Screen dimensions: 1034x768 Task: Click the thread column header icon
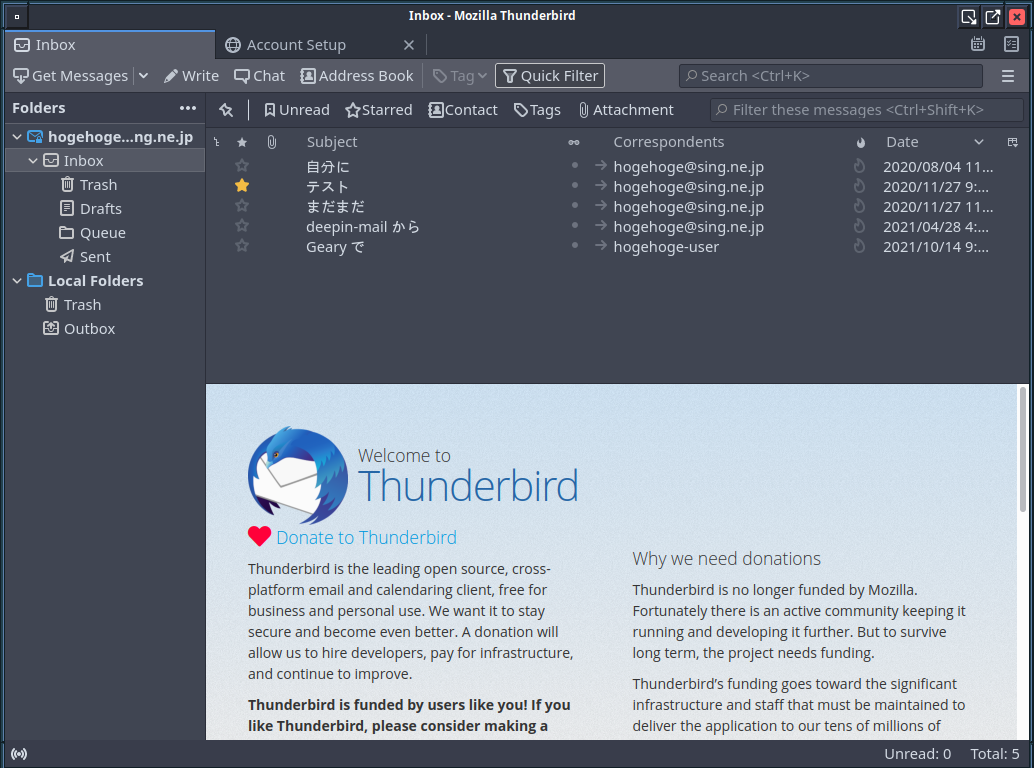[x=217, y=142]
